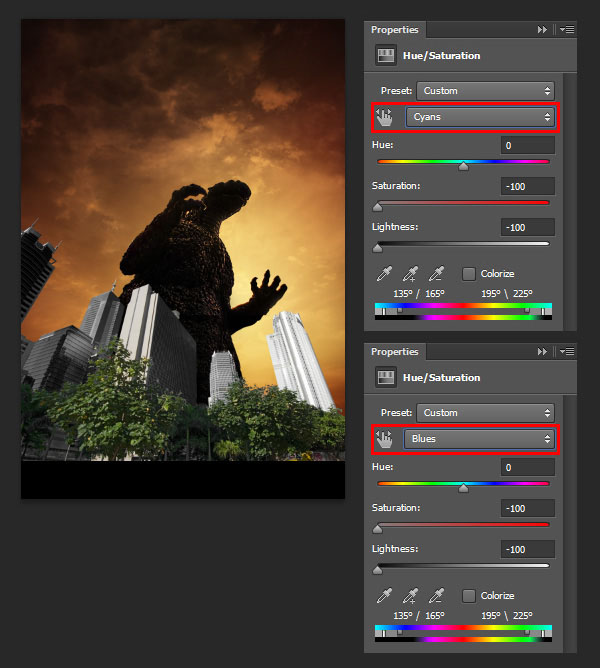The width and height of the screenshot is (600, 668).
Task: Click the Hue value field in the Cyans panel
Action: coord(528,146)
